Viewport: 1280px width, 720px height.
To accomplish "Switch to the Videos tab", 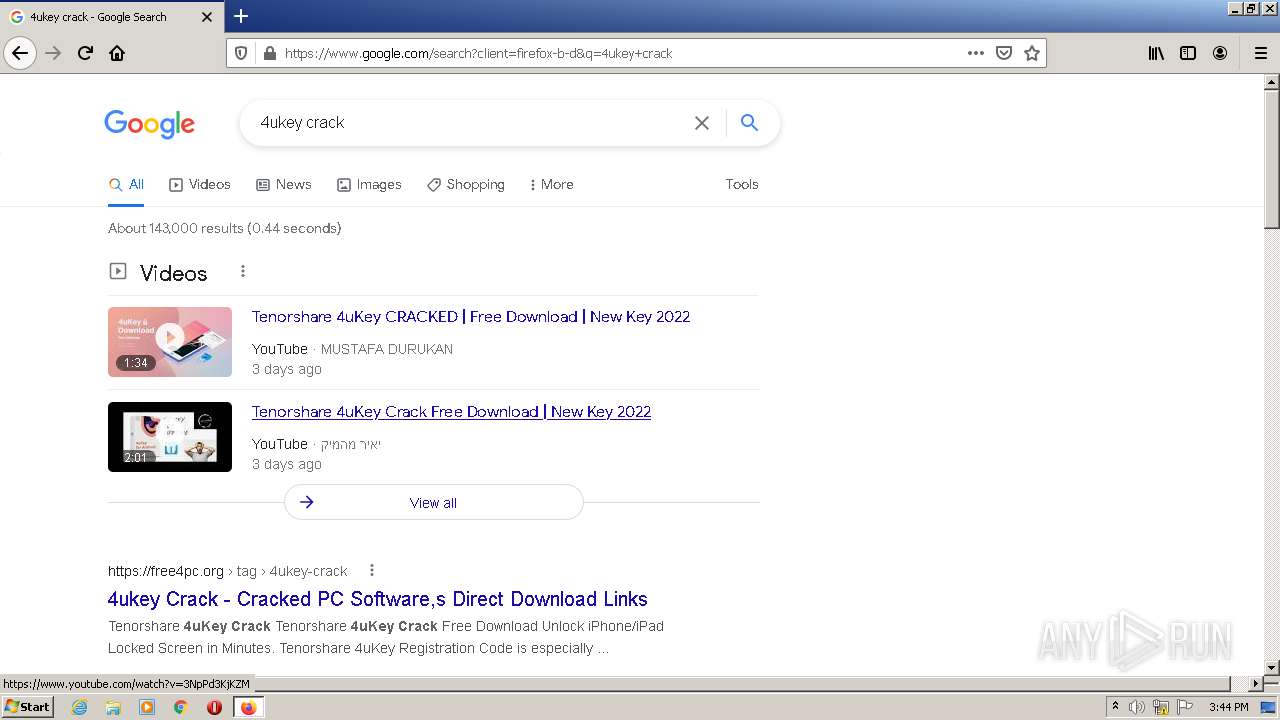I will pyautogui.click(x=200, y=184).
